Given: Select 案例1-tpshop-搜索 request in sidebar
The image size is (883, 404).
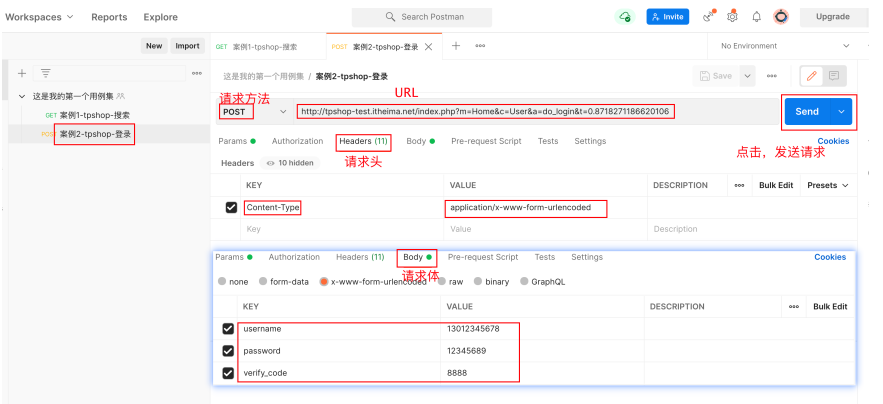Looking at the screenshot, I should [95, 115].
